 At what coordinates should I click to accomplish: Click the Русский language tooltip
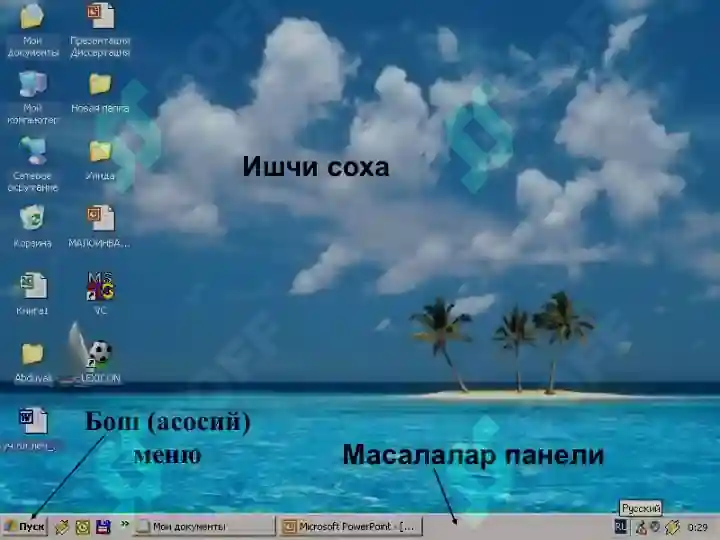point(641,508)
